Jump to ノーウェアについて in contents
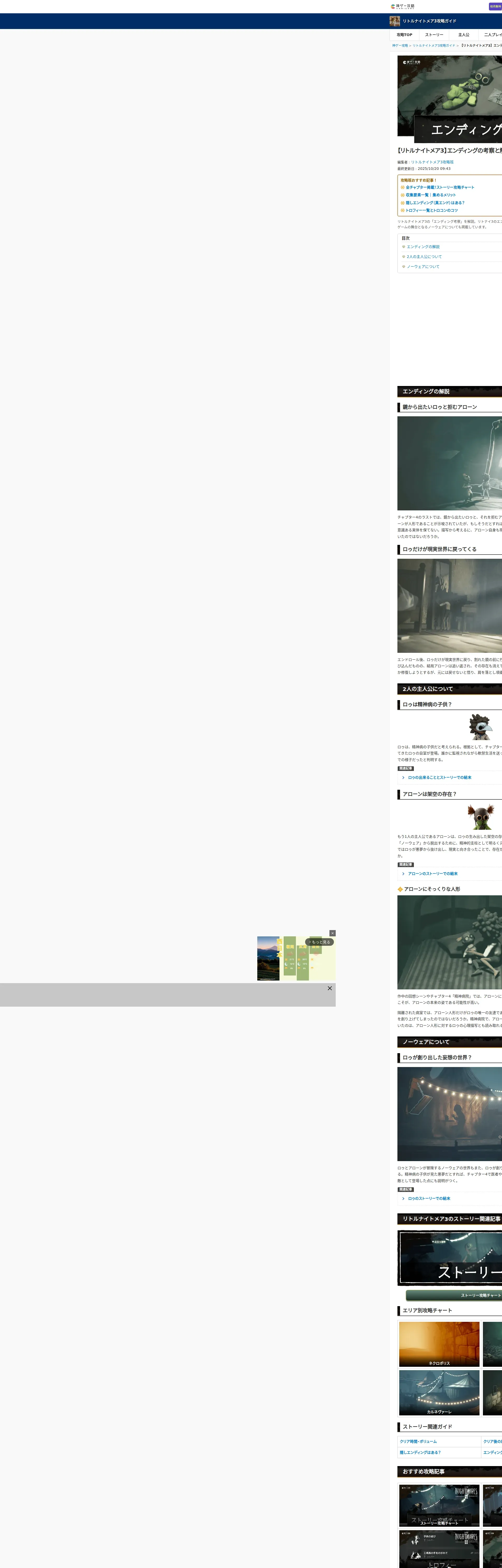This screenshot has height=1568, width=502. (x=423, y=267)
